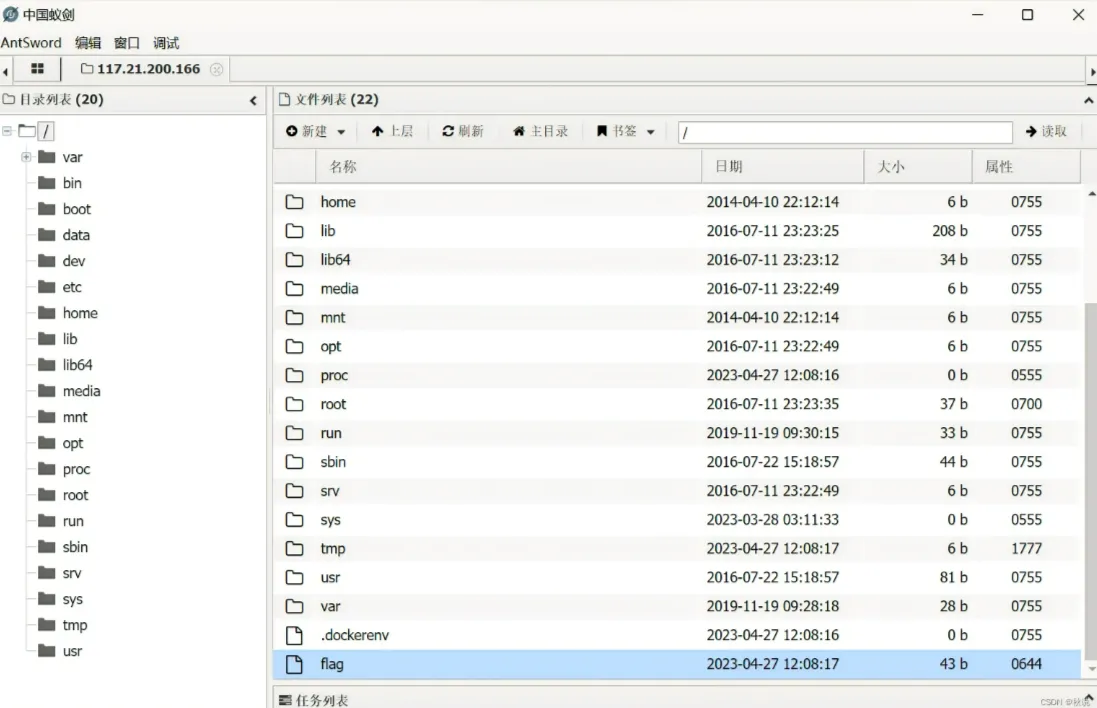Expand the 任务列表 panel arrow
Screen dimensions: 1097x708
(x=1089, y=698)
